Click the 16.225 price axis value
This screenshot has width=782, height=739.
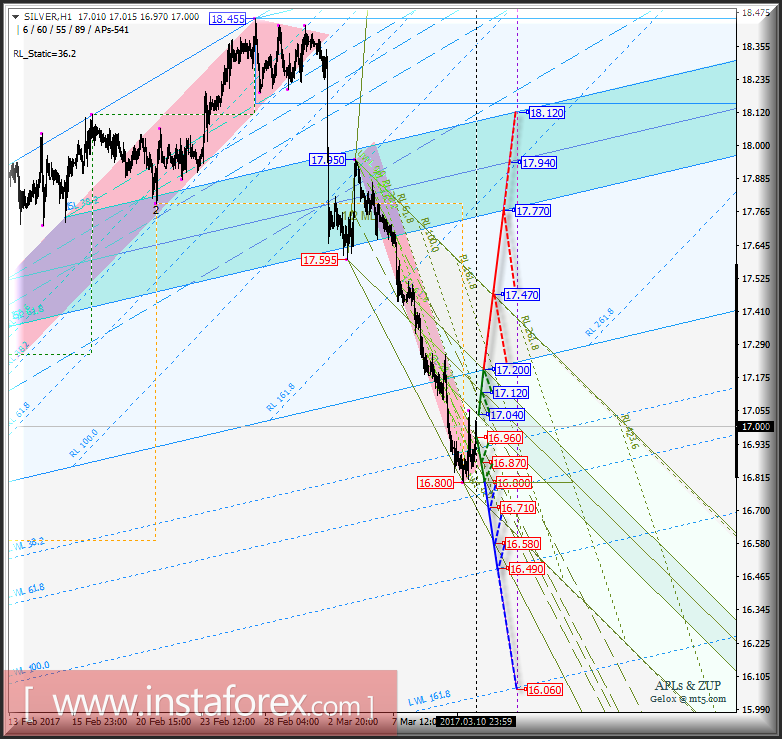[x=756, y=643]
